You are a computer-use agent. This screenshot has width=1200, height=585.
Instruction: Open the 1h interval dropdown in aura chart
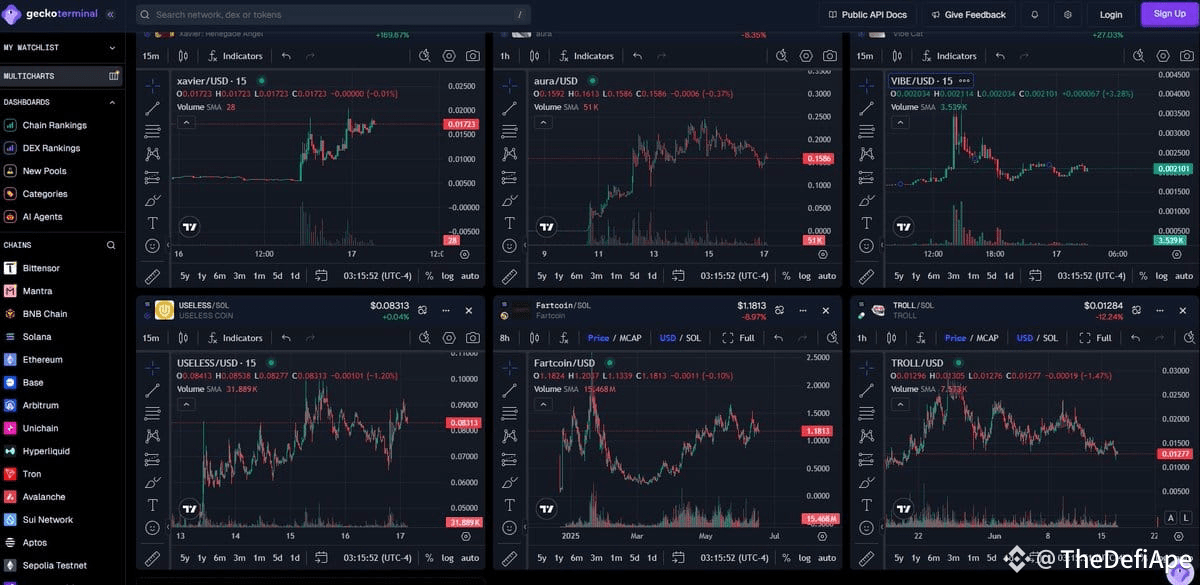(505, 56)
